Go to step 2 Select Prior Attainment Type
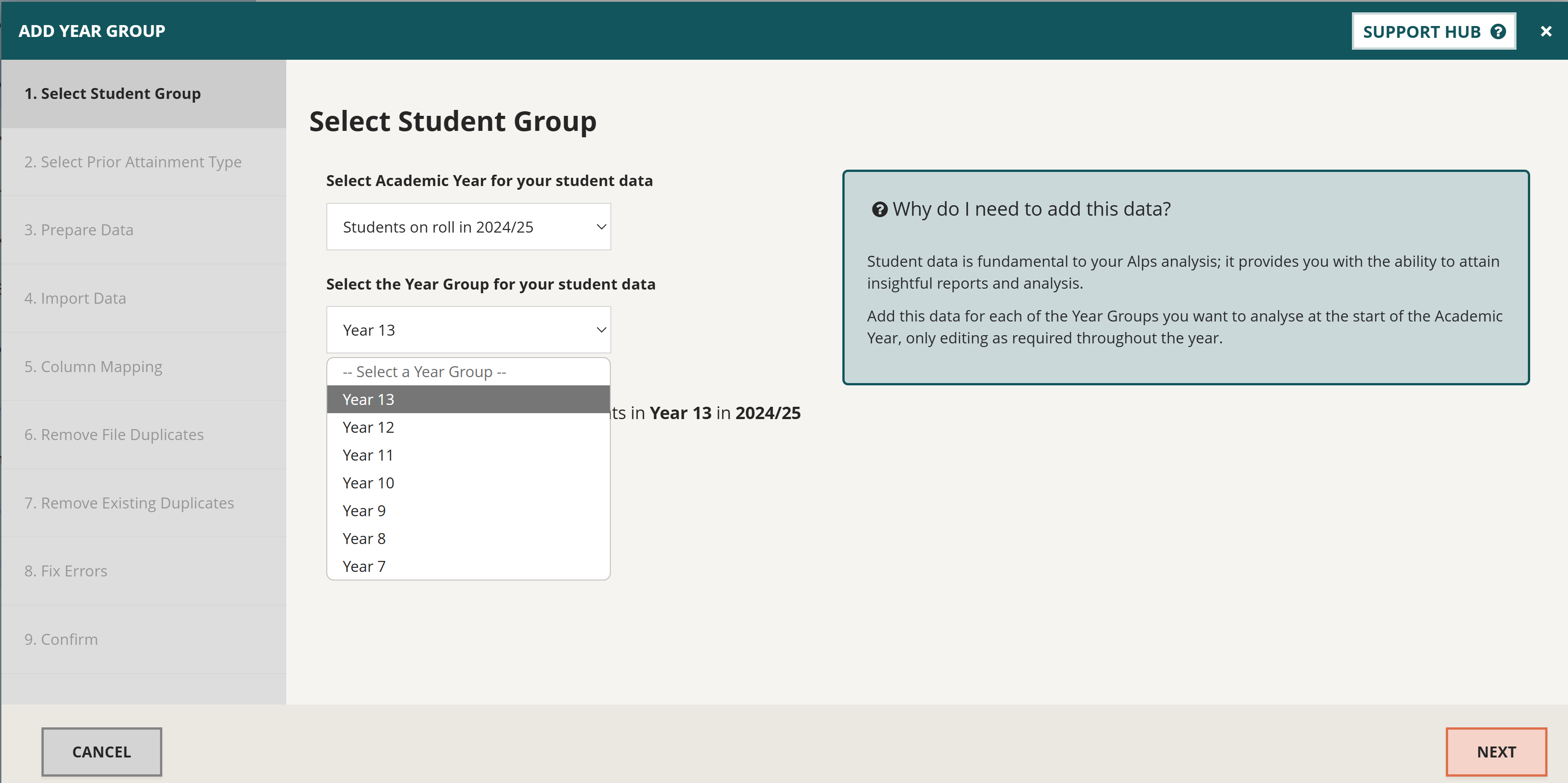This screenshot has width=1568, height=783. (144, 162)
